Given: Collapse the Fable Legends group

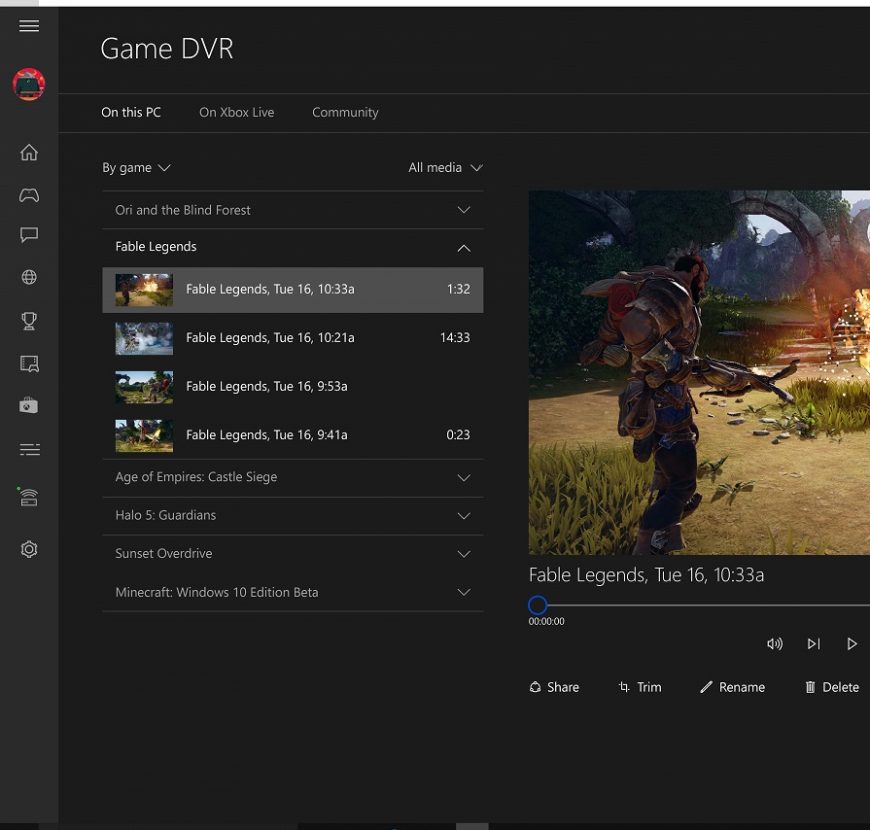Looking at the screenshot, I should pyautogui.click(x=463, y=247).
